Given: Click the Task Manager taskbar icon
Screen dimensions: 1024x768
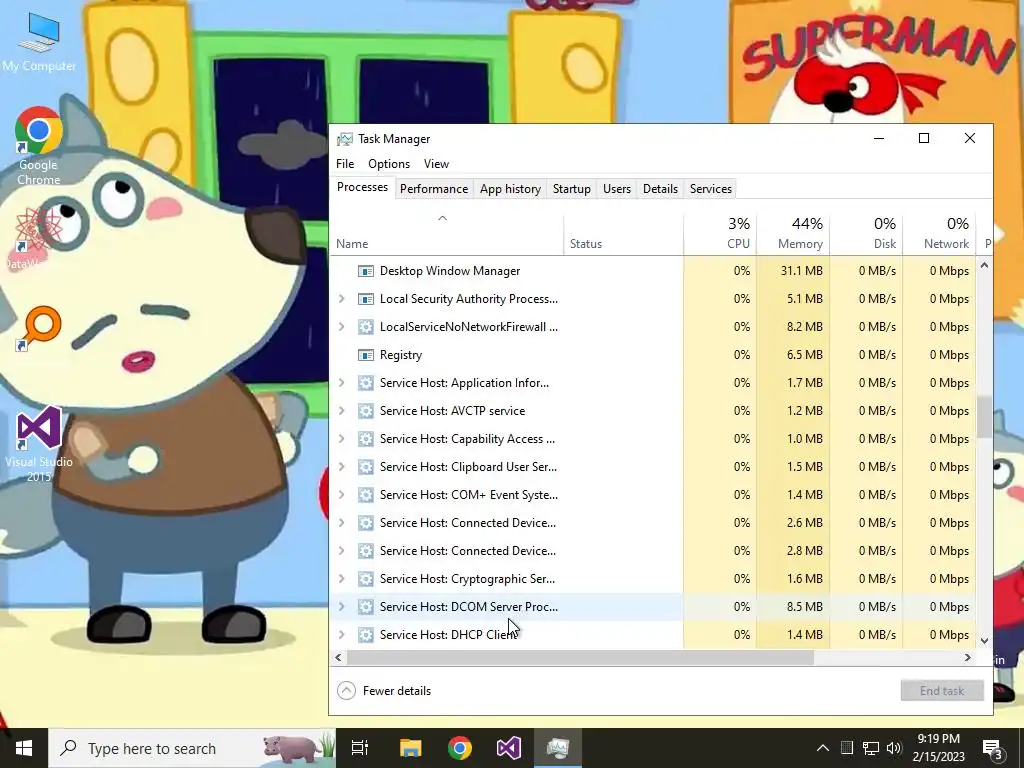Looking at the screenshot, I should coord(558,748).
